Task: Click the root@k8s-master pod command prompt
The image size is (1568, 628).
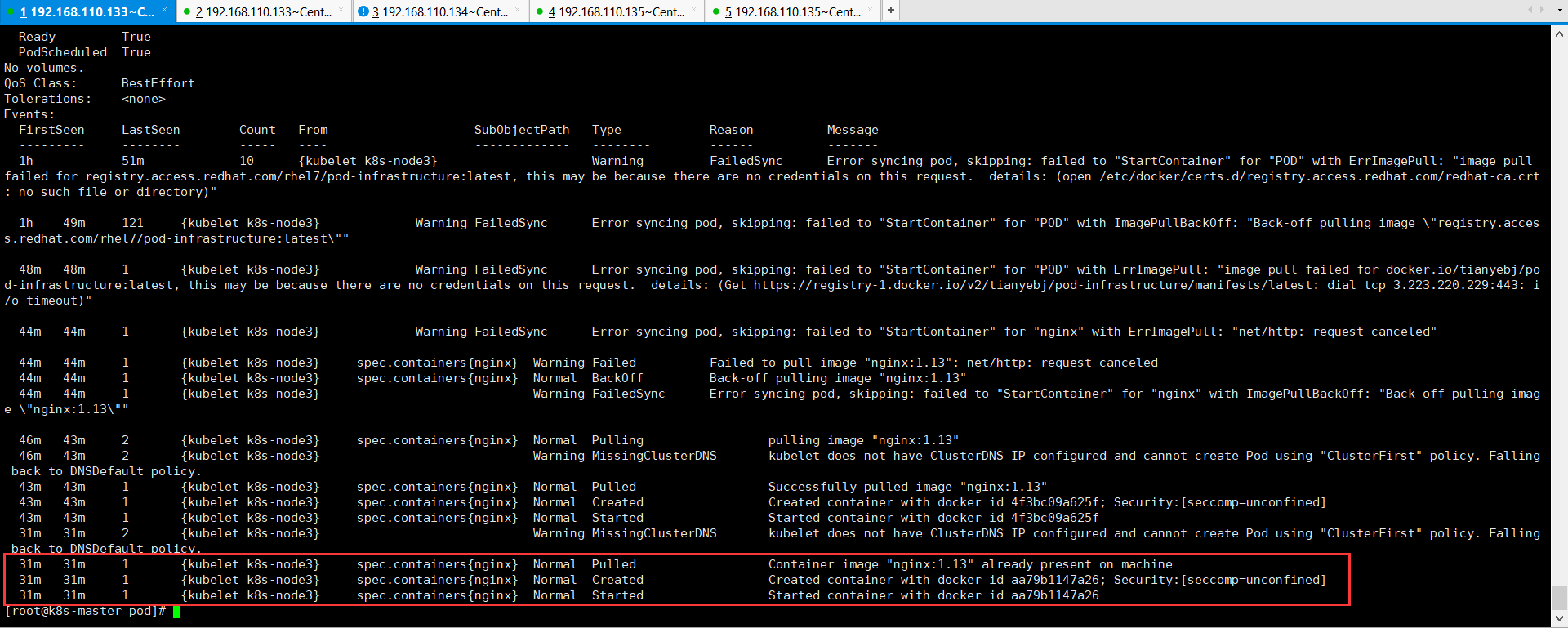Action: 86,611
